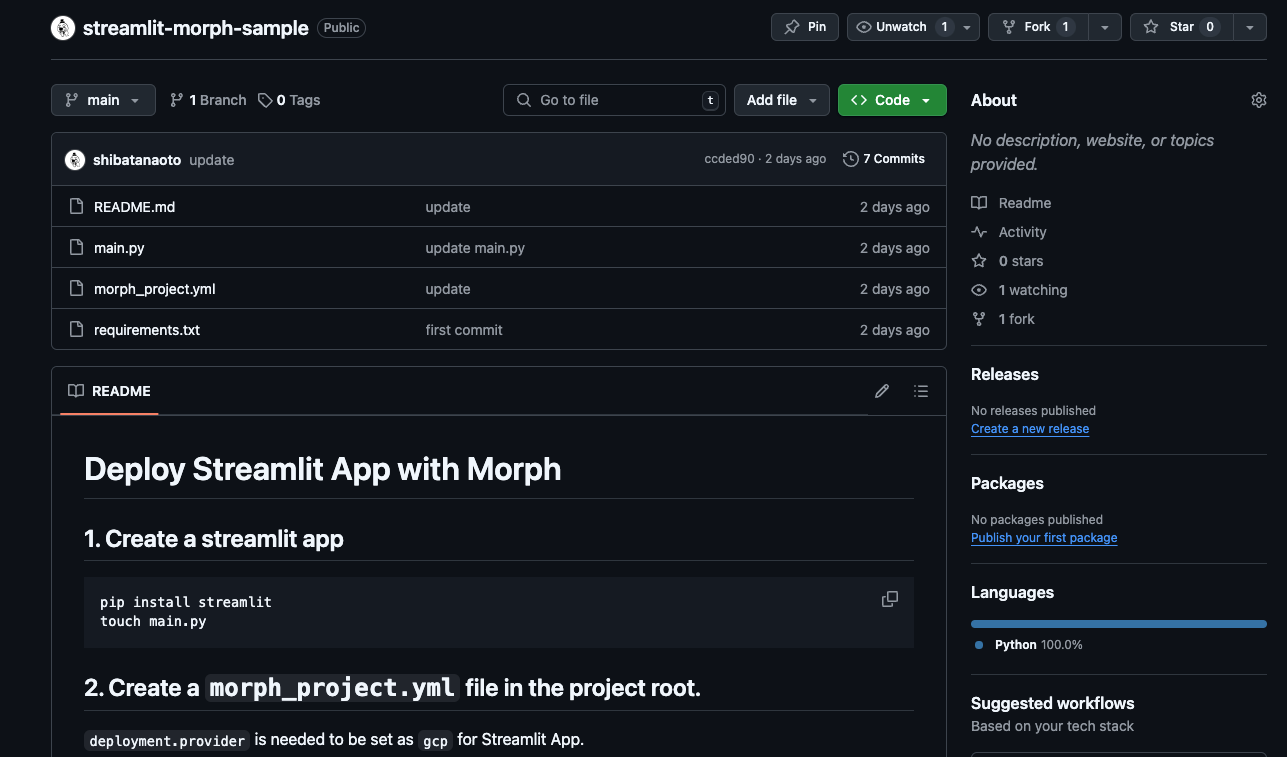Select the README tab
The height and width of the screenshot is (757, 1287).
tap(109, 391)
